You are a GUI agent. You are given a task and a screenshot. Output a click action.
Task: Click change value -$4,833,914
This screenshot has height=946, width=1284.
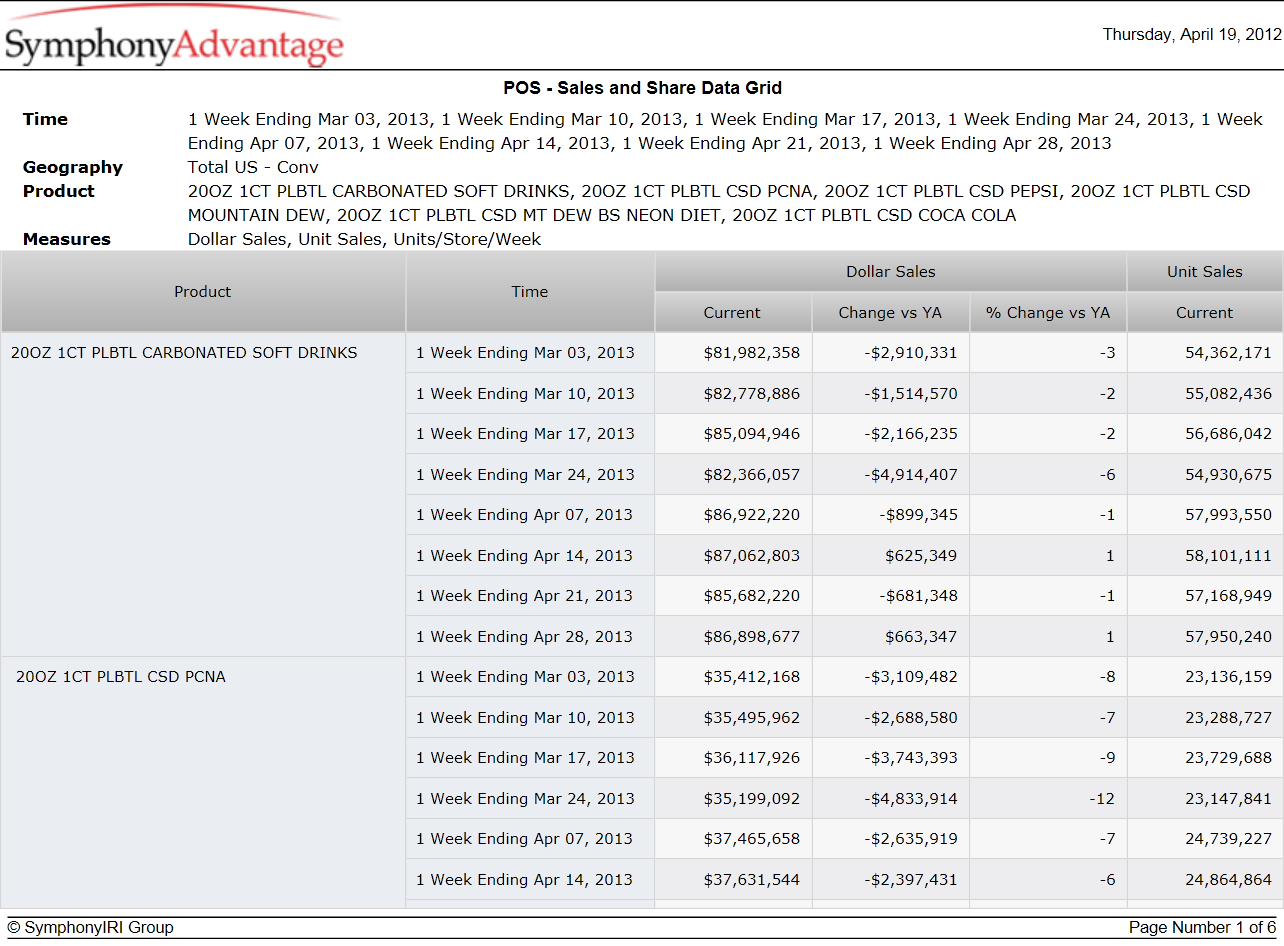tap(911, 799)
